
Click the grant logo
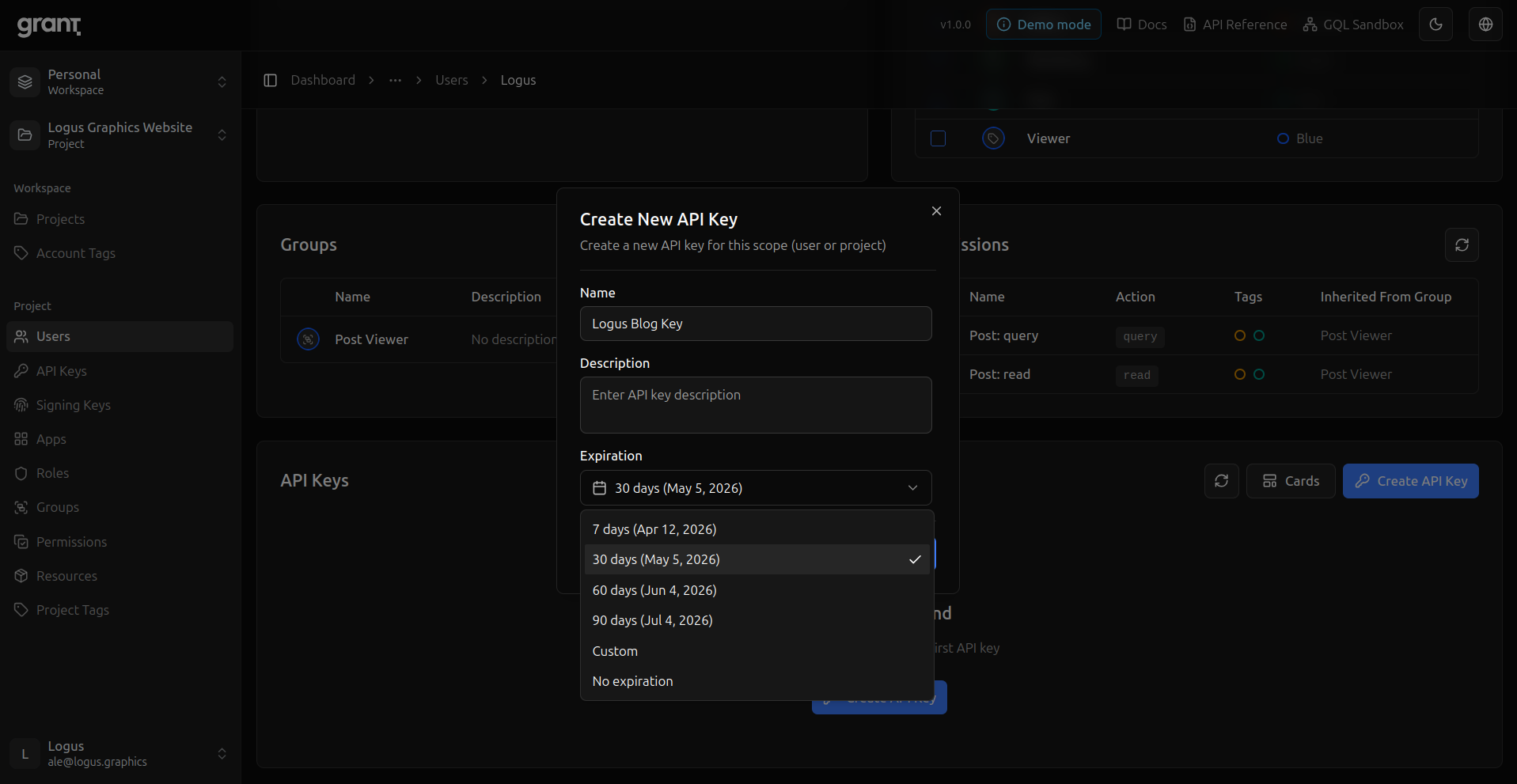point(49,25)
